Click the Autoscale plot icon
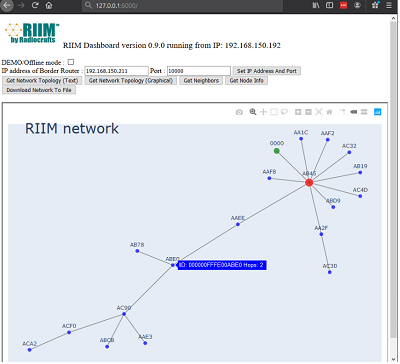 coord(319,112)
